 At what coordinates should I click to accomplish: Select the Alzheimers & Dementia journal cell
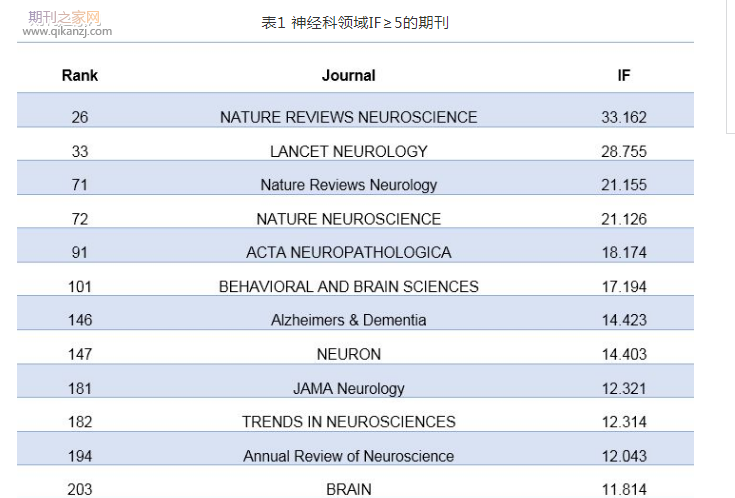pos(349,320)
